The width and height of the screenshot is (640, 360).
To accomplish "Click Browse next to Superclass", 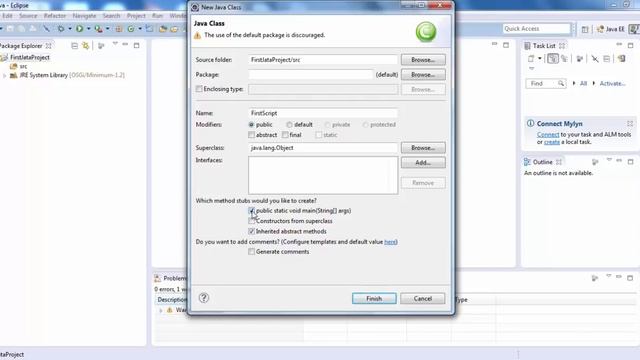I will pyautogui.click(x=423, y=148).
